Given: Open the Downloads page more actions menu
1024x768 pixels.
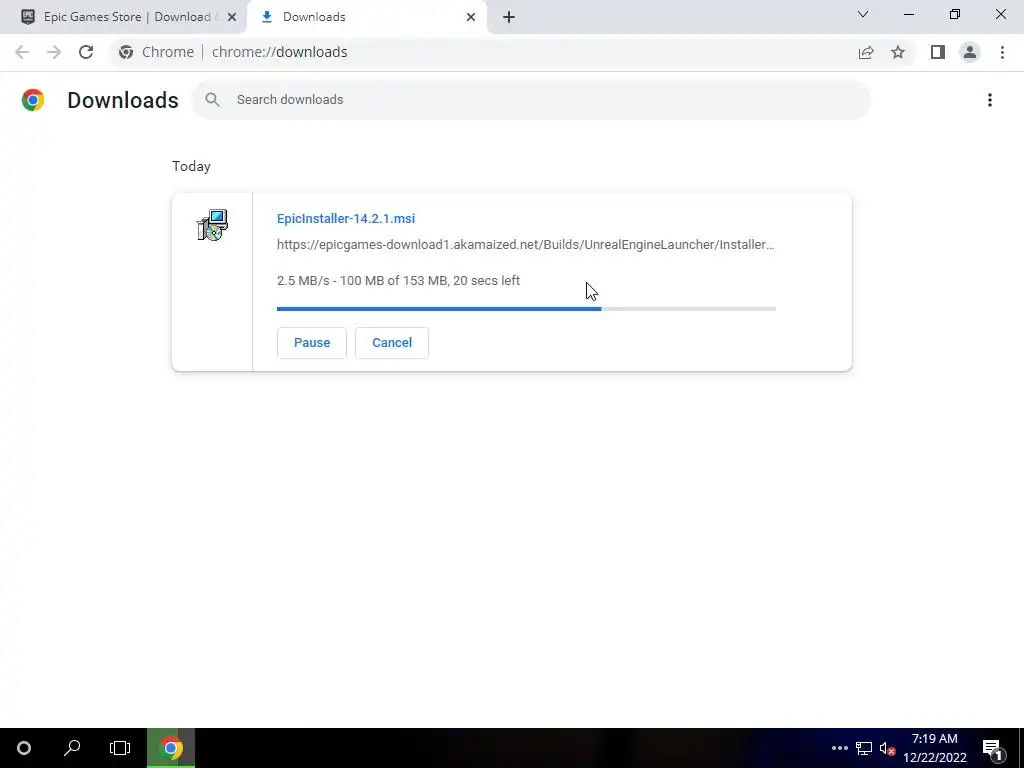Looking at the screenshot, I should pyautogui.click(x=990, y=100).
